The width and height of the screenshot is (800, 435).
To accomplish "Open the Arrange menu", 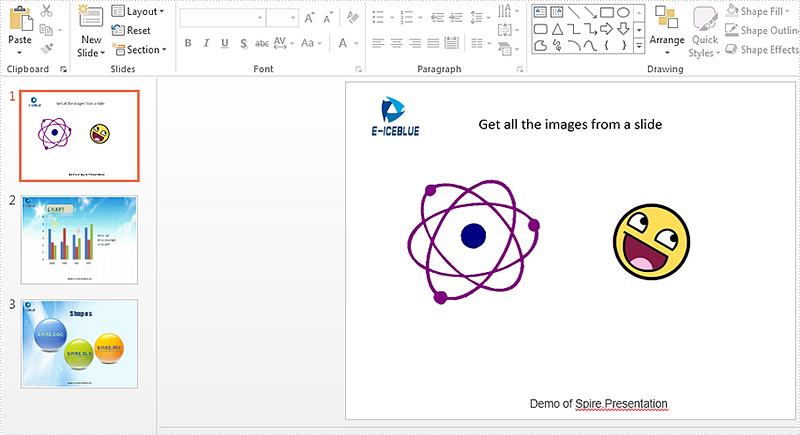I will (x=667, y=31).
